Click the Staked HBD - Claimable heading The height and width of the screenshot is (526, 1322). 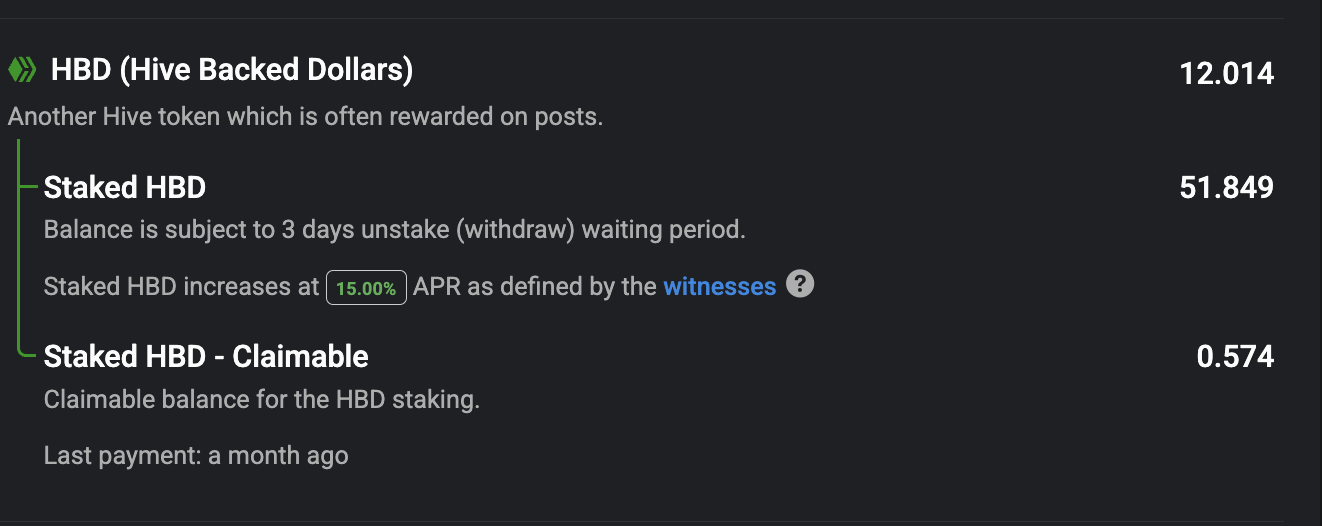click(206, 356)
